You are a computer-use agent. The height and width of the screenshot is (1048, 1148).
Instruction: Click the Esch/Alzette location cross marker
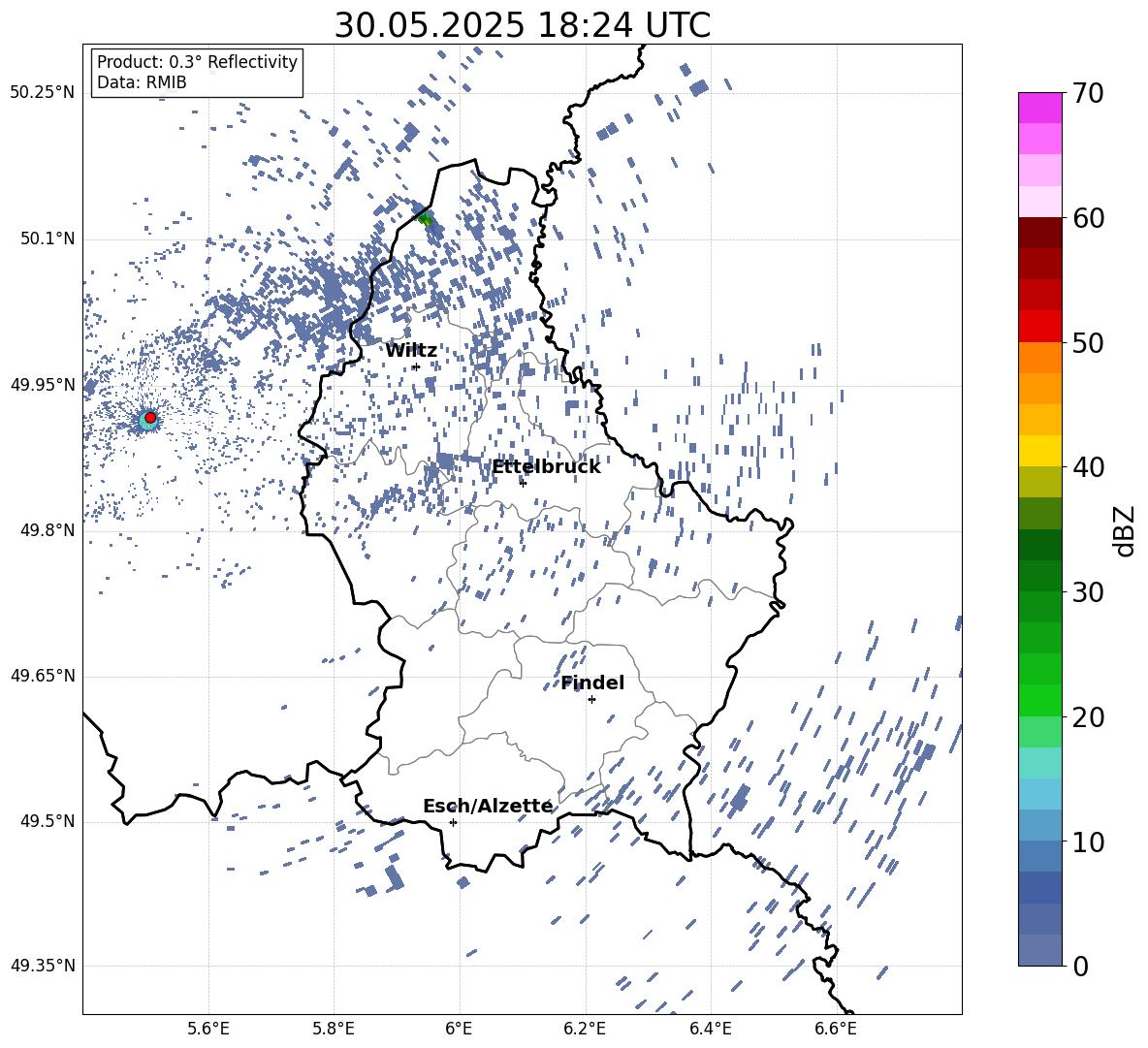tap(453, 822)
